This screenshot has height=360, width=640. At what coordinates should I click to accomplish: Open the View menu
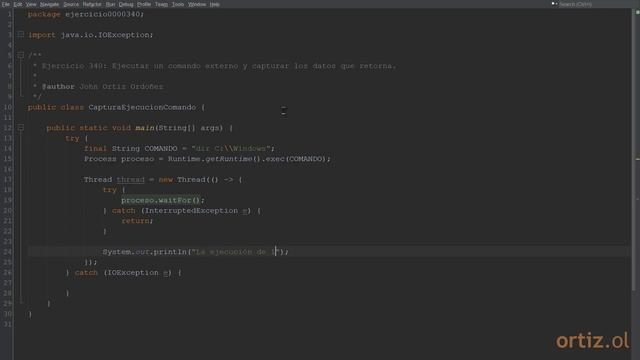coord(31,4)
